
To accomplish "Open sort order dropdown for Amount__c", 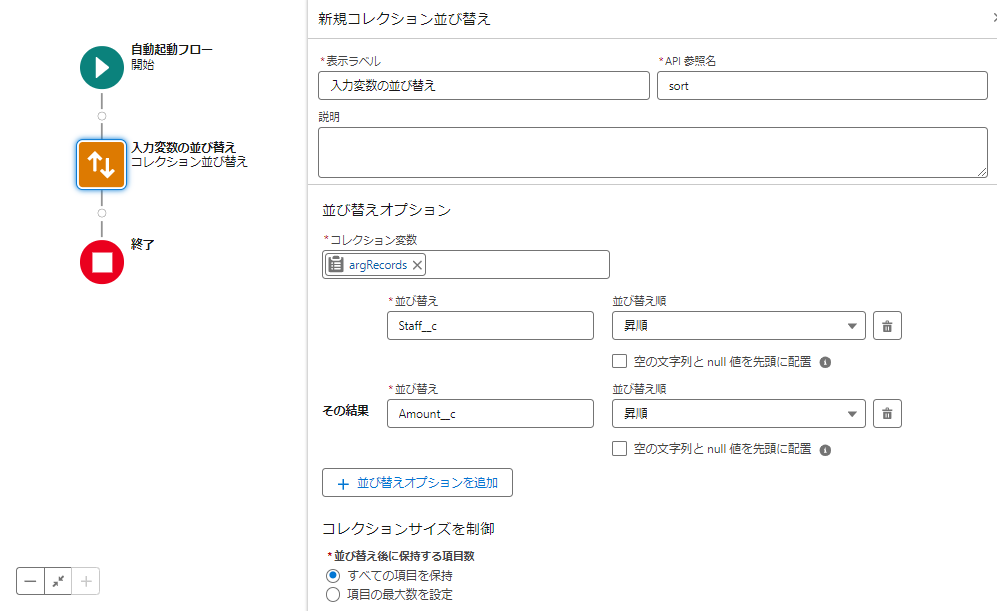I will tap(738, 413).
